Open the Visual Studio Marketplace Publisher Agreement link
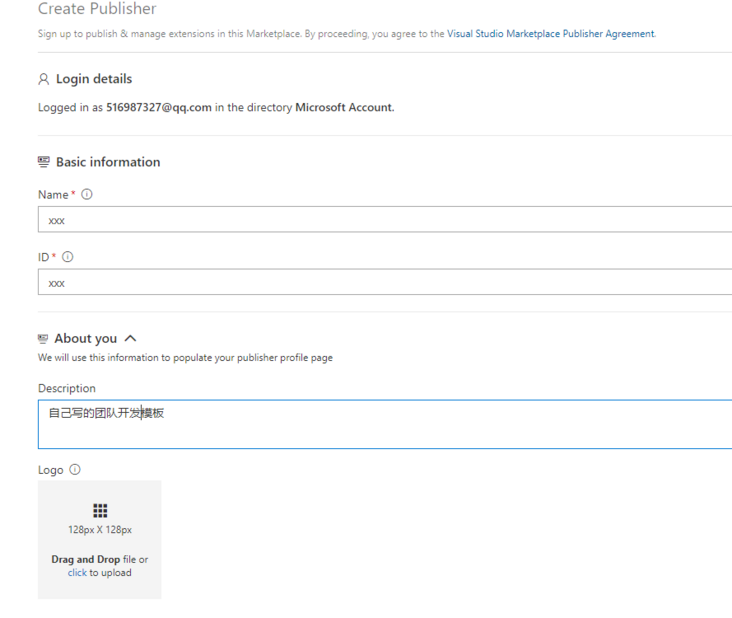Image resolution: width=732 pixels, height=618 pixels. [x=550, y=34]
